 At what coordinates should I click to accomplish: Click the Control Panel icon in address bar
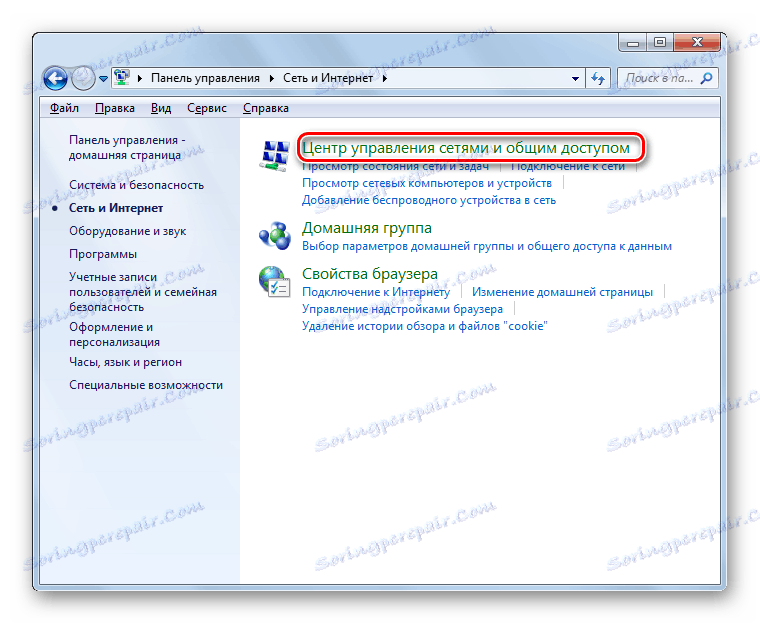122,78
